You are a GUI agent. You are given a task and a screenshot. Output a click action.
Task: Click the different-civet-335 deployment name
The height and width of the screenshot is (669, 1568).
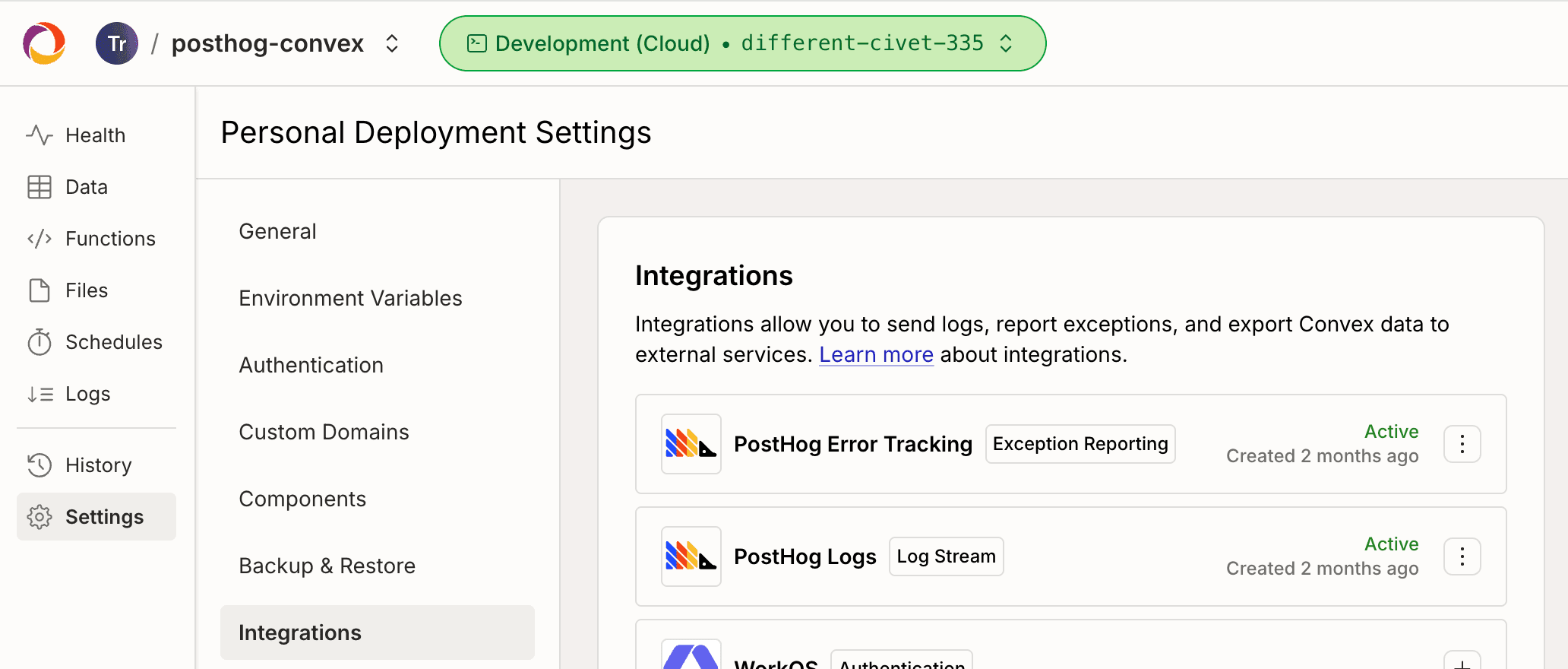(x=862, y=43)
